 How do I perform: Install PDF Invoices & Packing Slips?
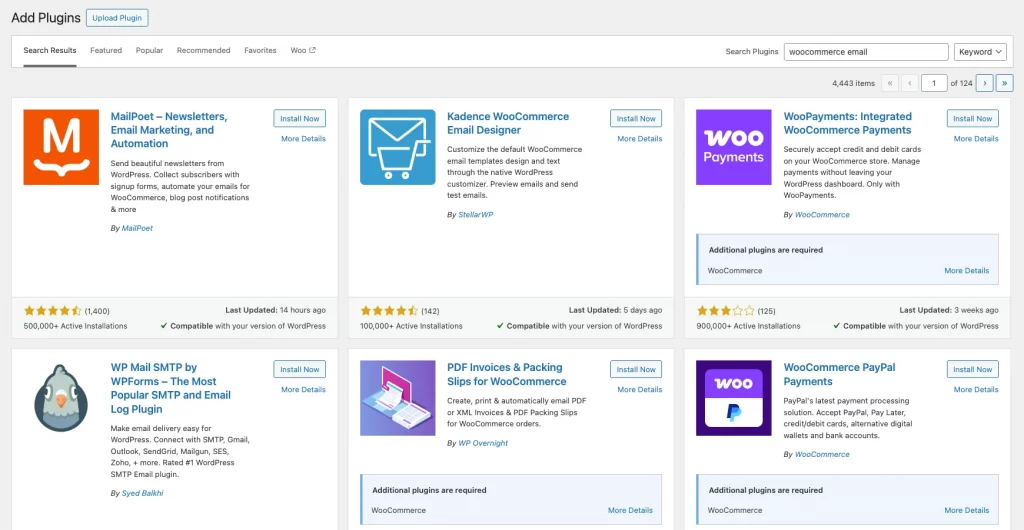pyautogui.click(x=636, y=369)
